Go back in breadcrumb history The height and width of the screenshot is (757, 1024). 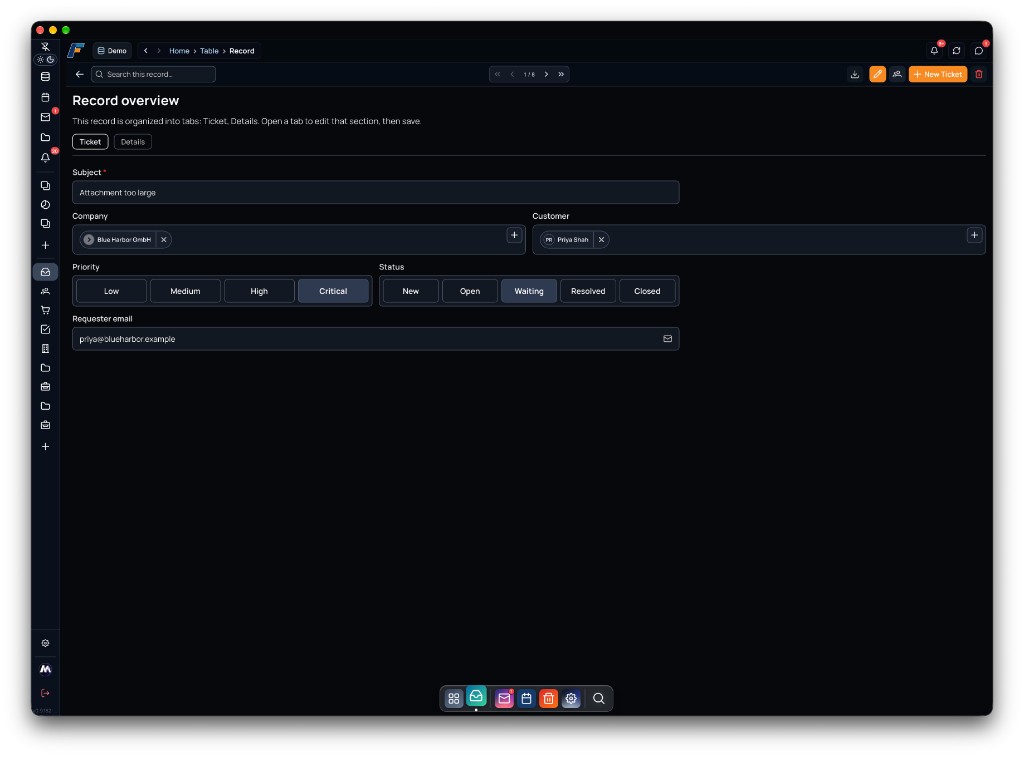click(146, 50)
